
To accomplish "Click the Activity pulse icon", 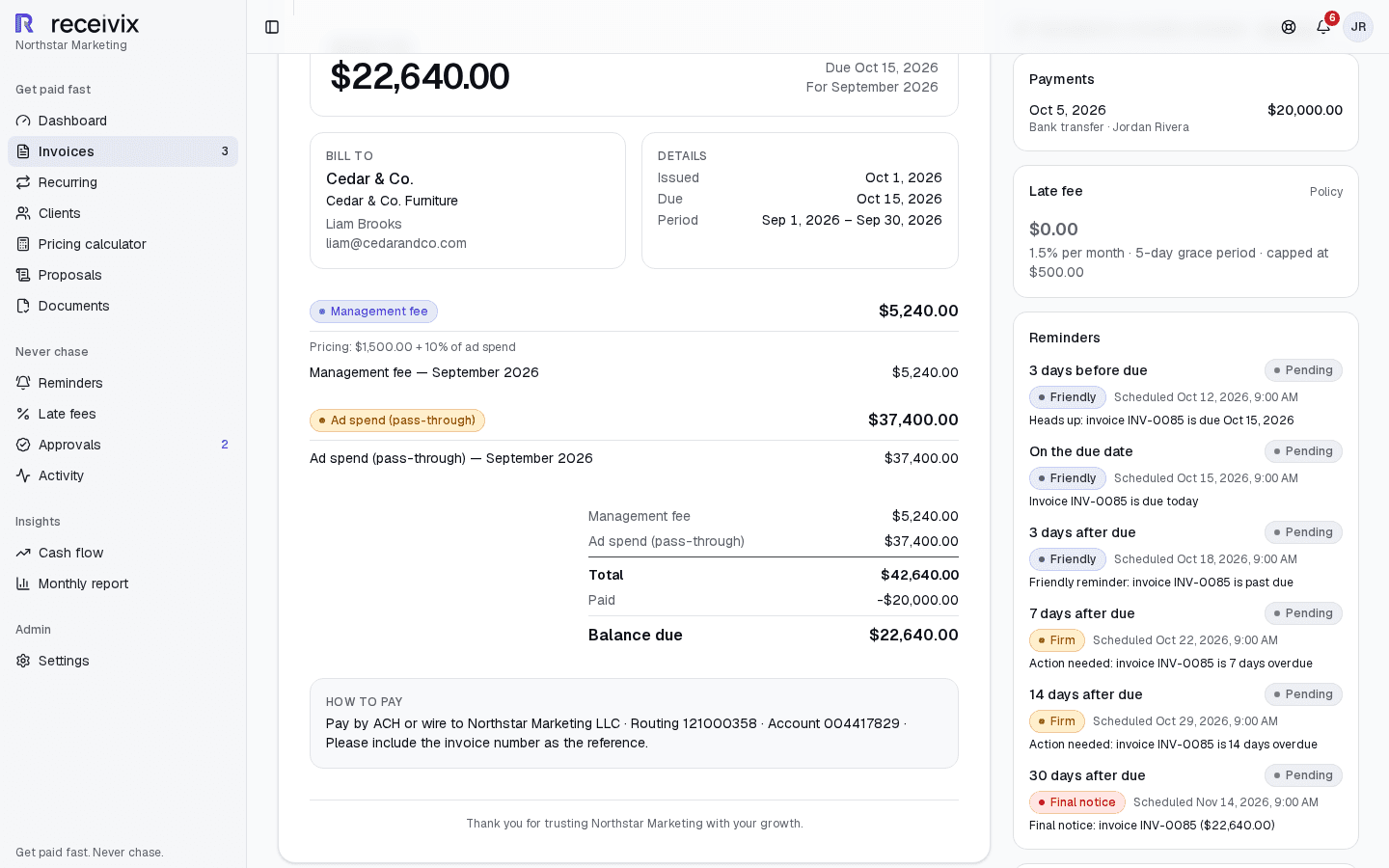I will point(23,475).
